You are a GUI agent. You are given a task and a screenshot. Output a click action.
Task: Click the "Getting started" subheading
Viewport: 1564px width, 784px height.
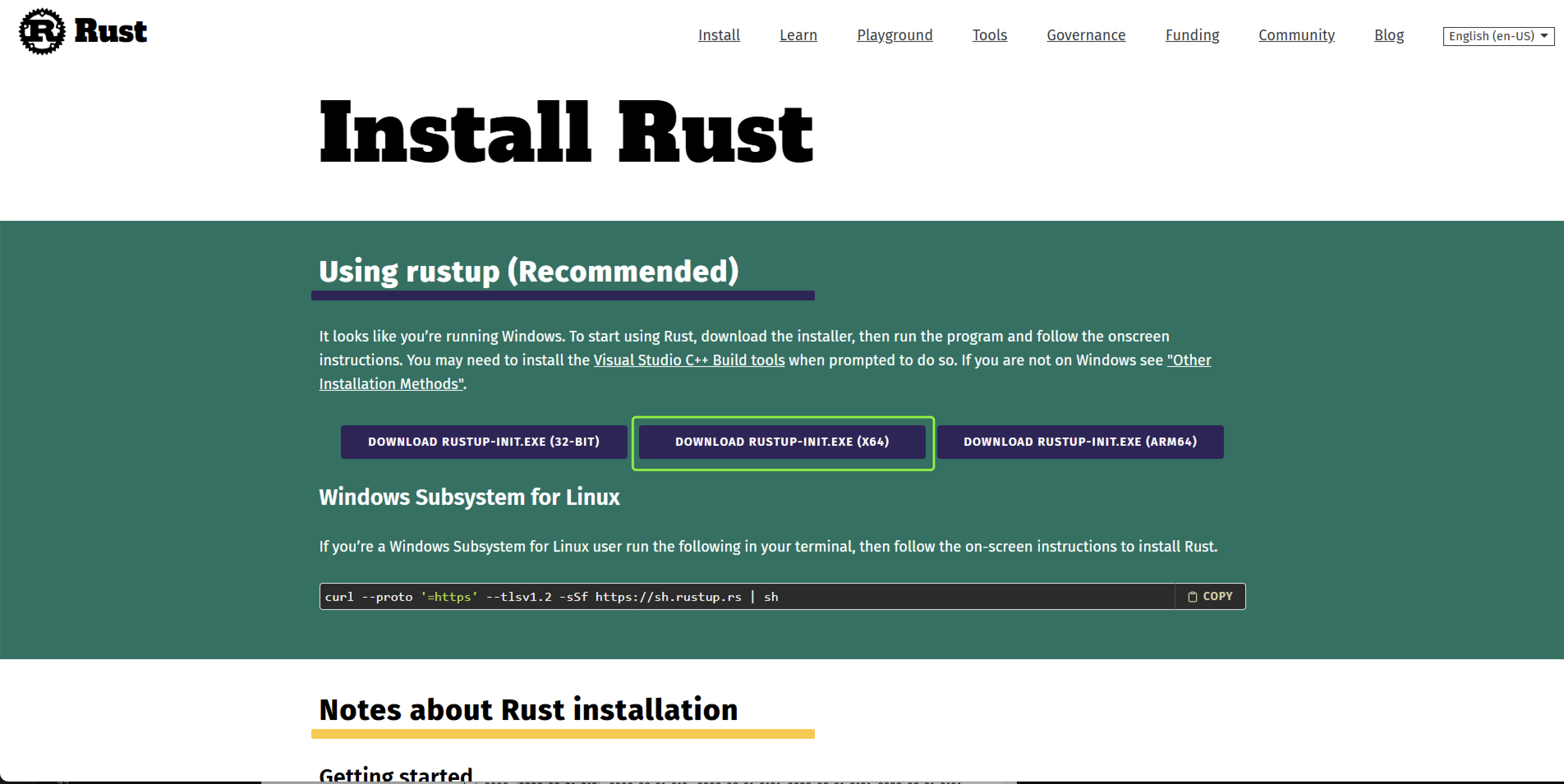coord(396,774)
